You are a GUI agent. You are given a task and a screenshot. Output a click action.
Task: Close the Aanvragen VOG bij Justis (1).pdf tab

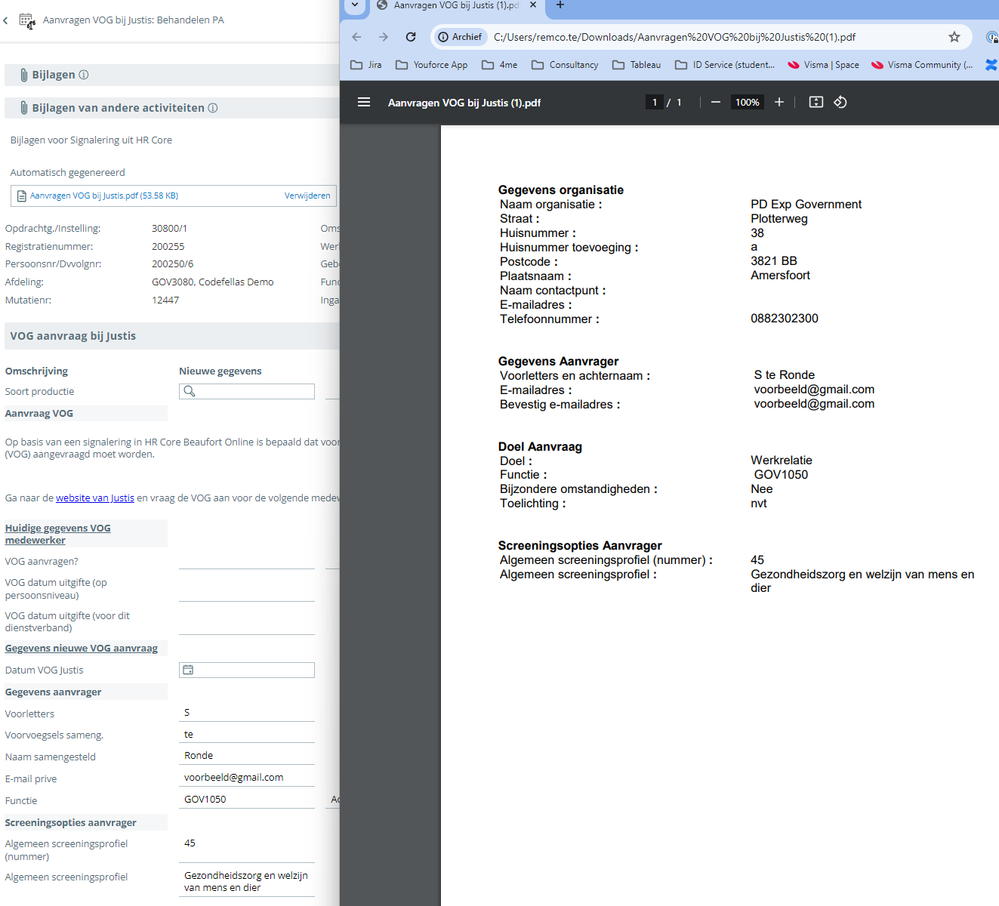point(533,5)
